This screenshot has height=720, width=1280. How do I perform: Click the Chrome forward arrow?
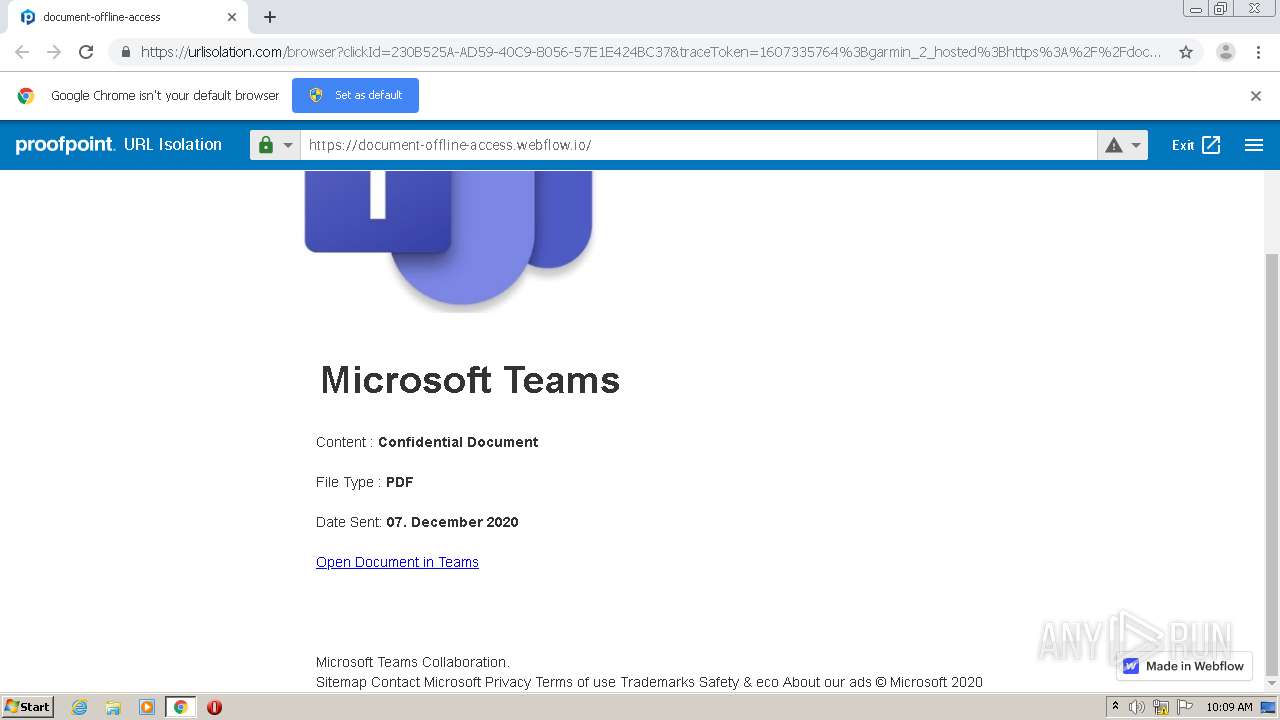coord(54,52)
